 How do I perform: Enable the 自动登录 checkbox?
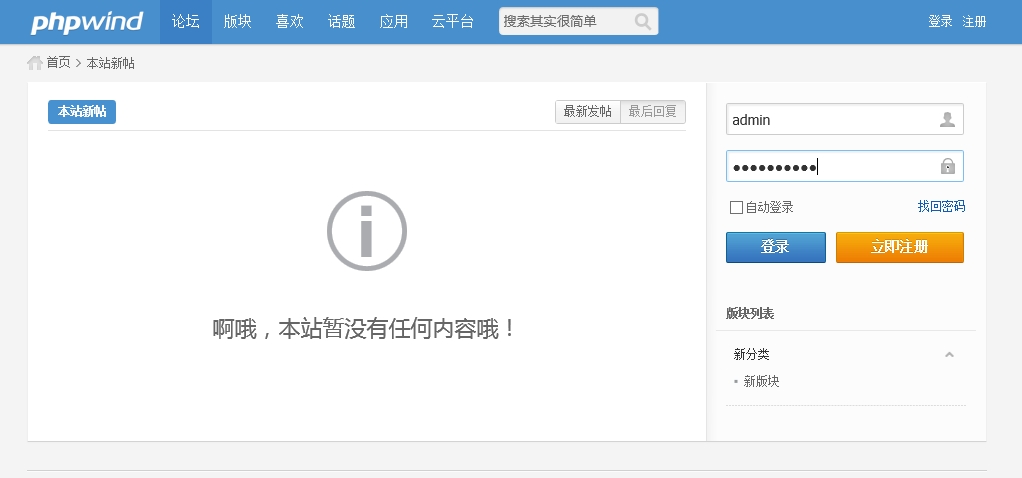pyautogui.click(x=737, y=208)
